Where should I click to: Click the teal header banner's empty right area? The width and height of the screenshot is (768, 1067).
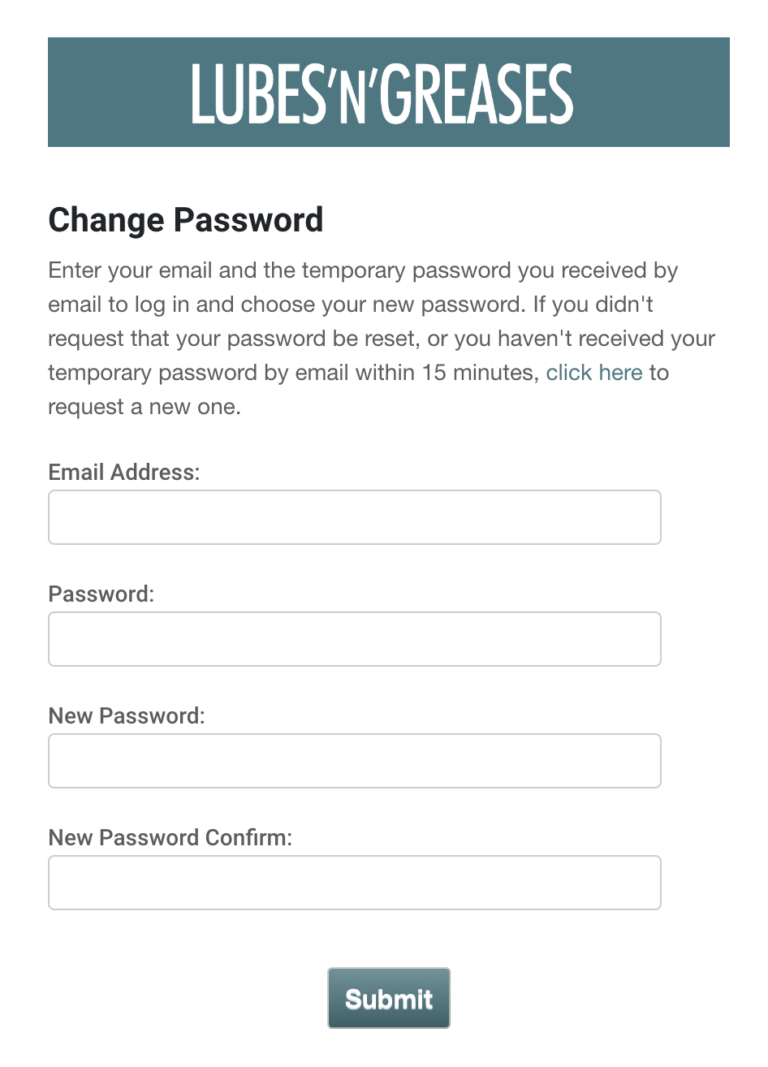(x=660, y=92)
